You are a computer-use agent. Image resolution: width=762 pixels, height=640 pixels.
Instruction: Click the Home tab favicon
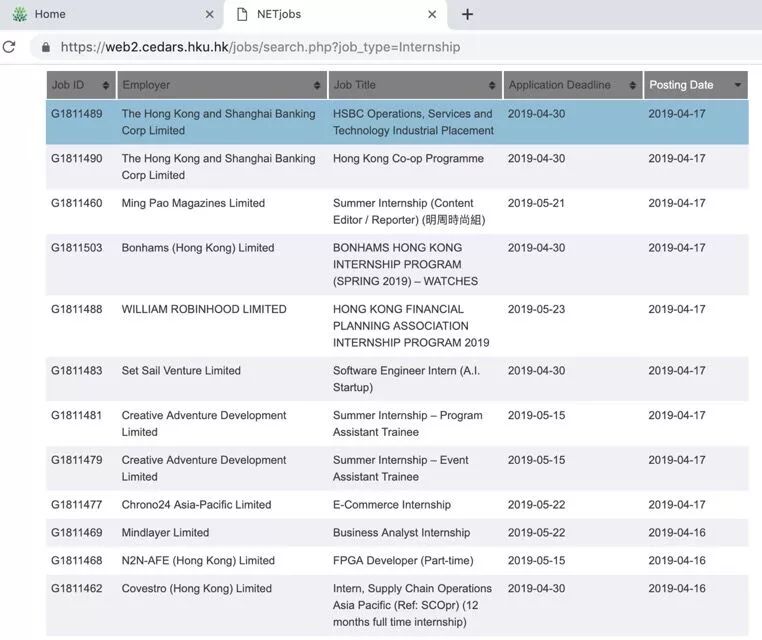[19, 14]
